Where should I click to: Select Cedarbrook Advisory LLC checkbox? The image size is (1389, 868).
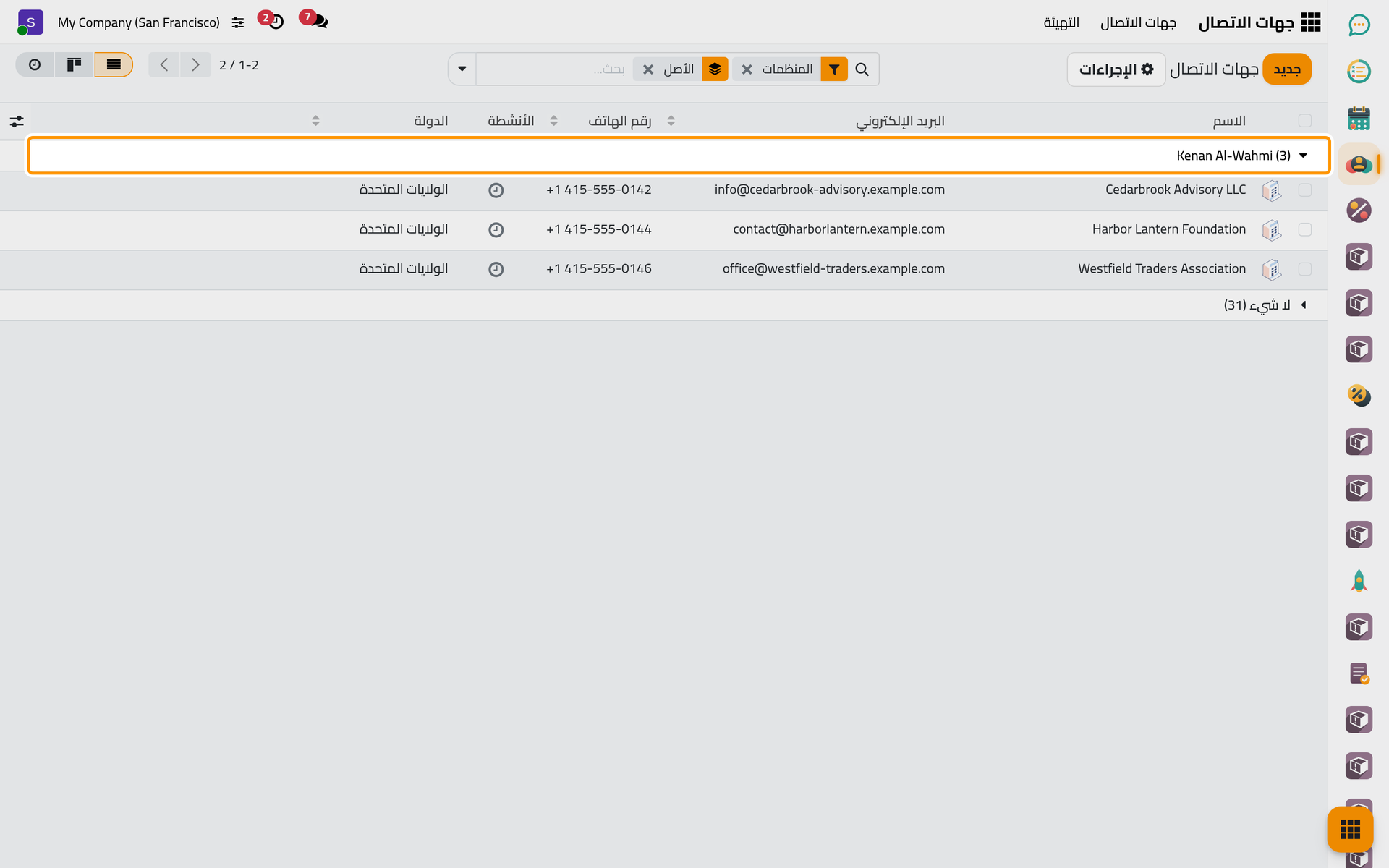(x=1305, y=190)
